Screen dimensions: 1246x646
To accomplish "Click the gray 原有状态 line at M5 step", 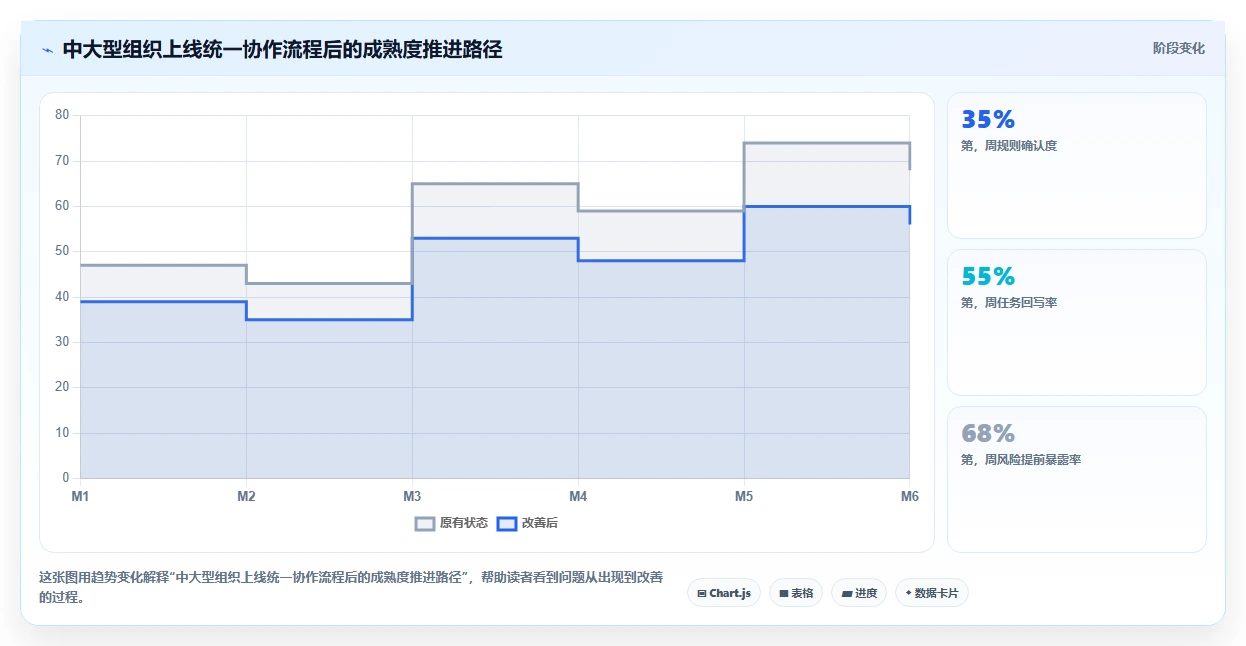I will [744, 177].
